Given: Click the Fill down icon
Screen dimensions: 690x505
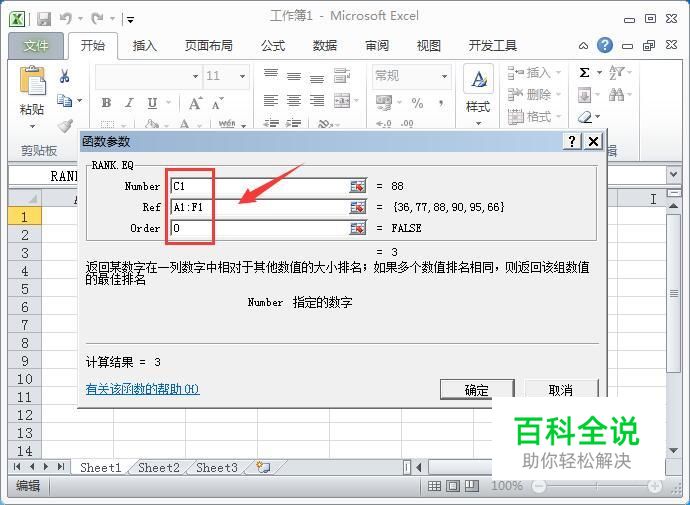Looking at the screenshot, I should point(584,95).
